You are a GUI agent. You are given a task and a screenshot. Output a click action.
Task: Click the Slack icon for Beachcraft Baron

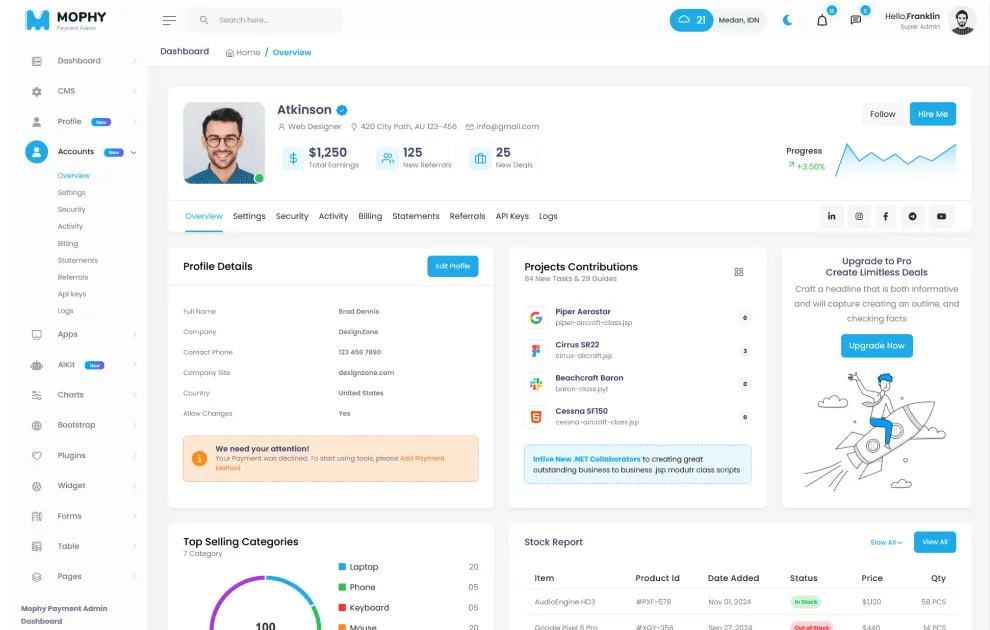[x=536, y=384]
